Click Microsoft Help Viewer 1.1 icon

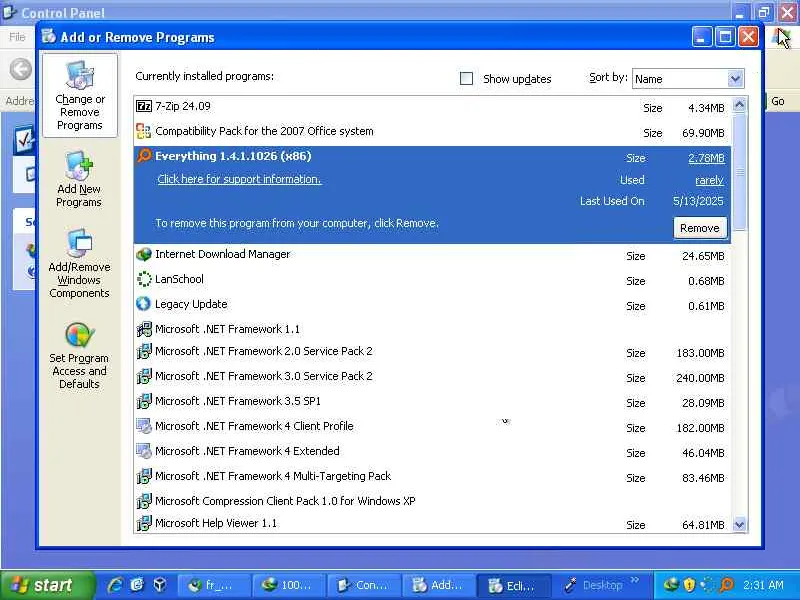tap(144, 523)
